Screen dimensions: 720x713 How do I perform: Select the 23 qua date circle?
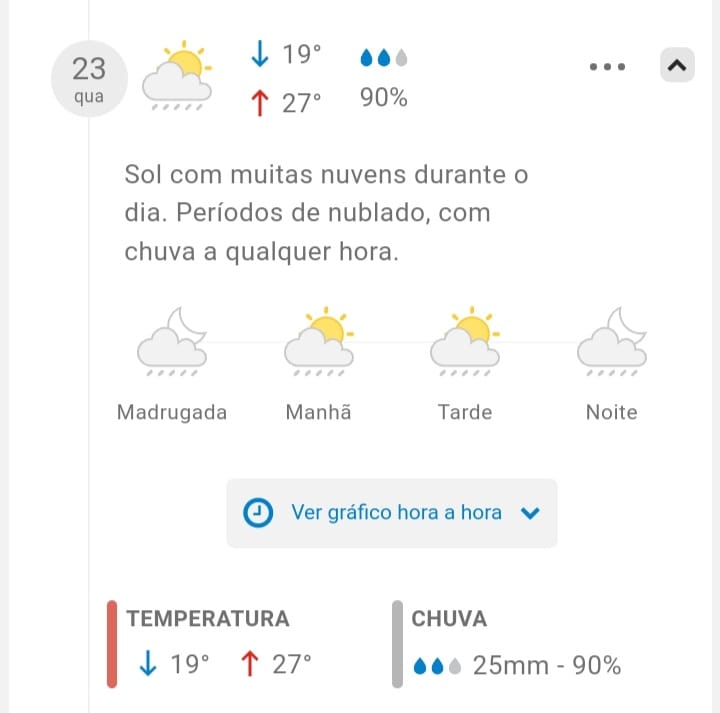pos(89,80)
